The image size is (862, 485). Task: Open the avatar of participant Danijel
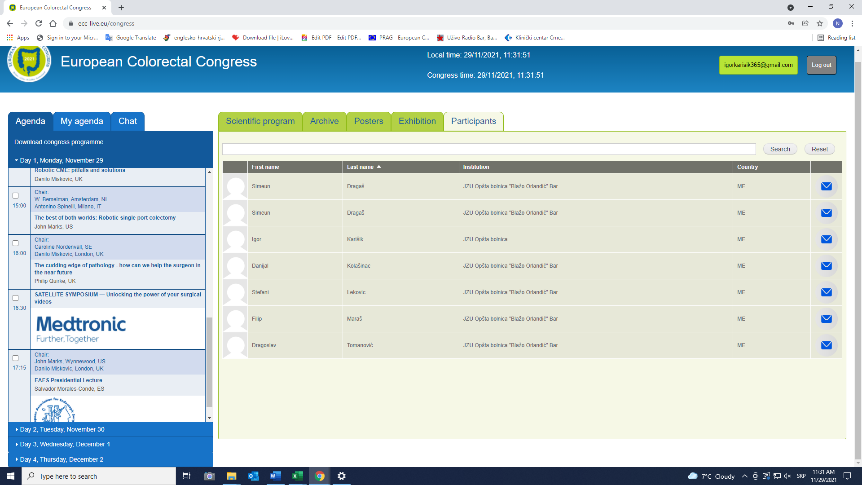(236, 266)
